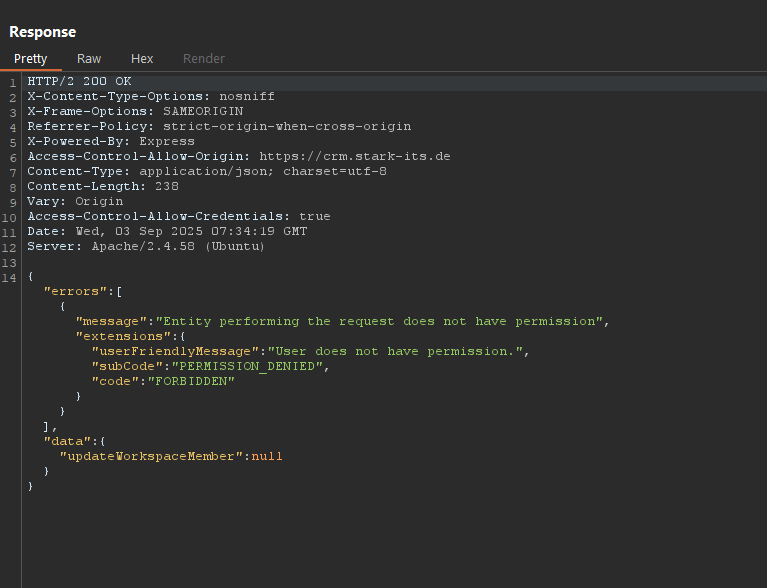Select the Render tab
The image size is (767, 588).
tap(203, 59)
